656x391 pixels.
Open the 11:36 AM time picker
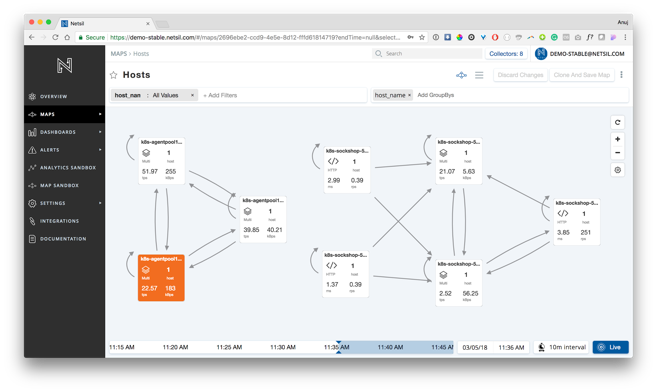point(511,348)
